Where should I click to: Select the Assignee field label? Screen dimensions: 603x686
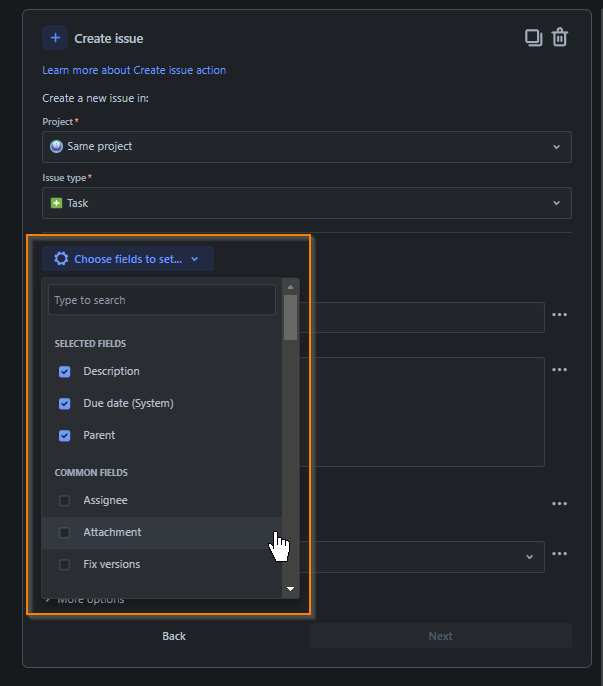(x=105, y=500)
